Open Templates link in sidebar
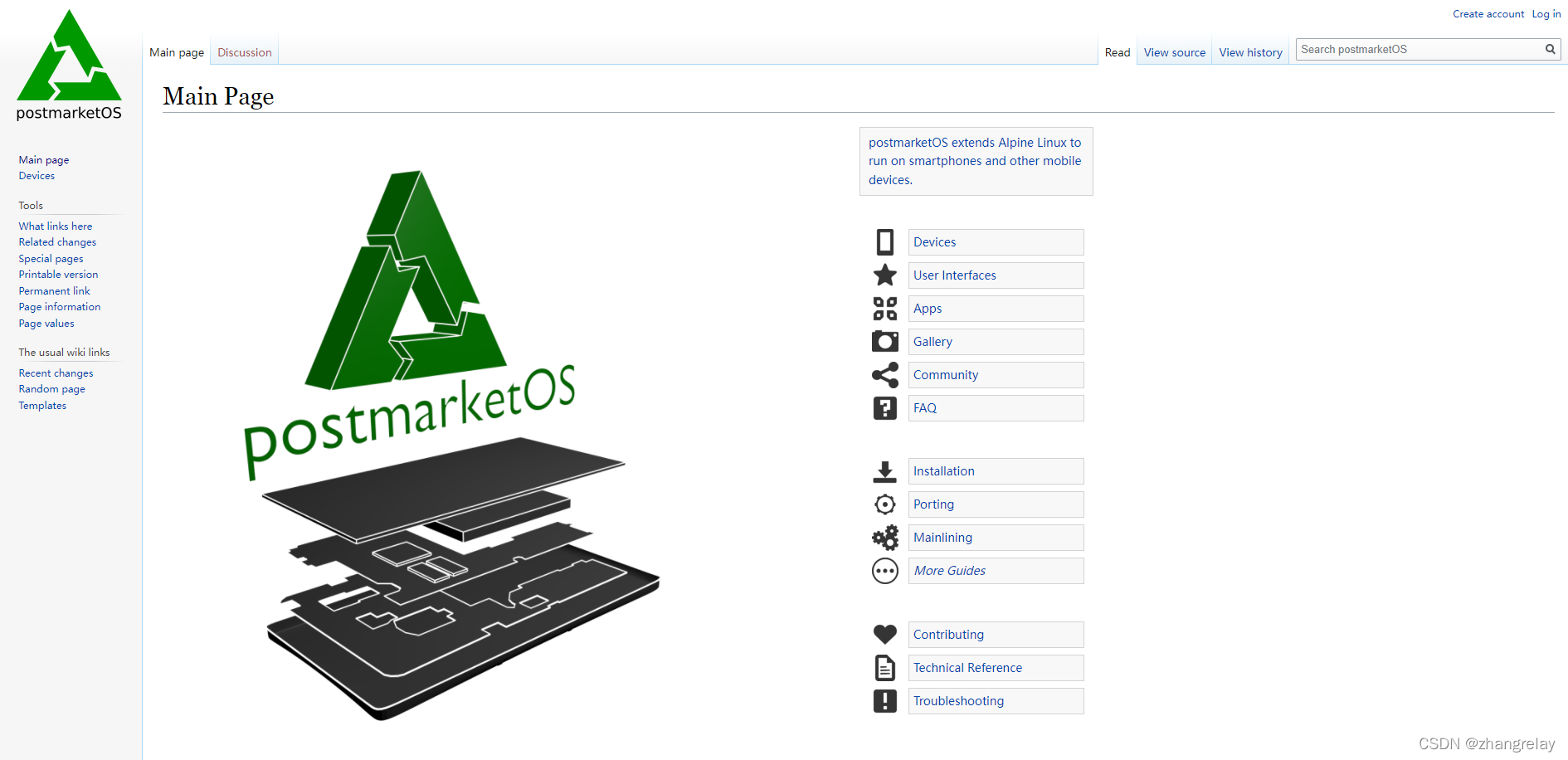 pyautogui.click(x=42, y=406)
